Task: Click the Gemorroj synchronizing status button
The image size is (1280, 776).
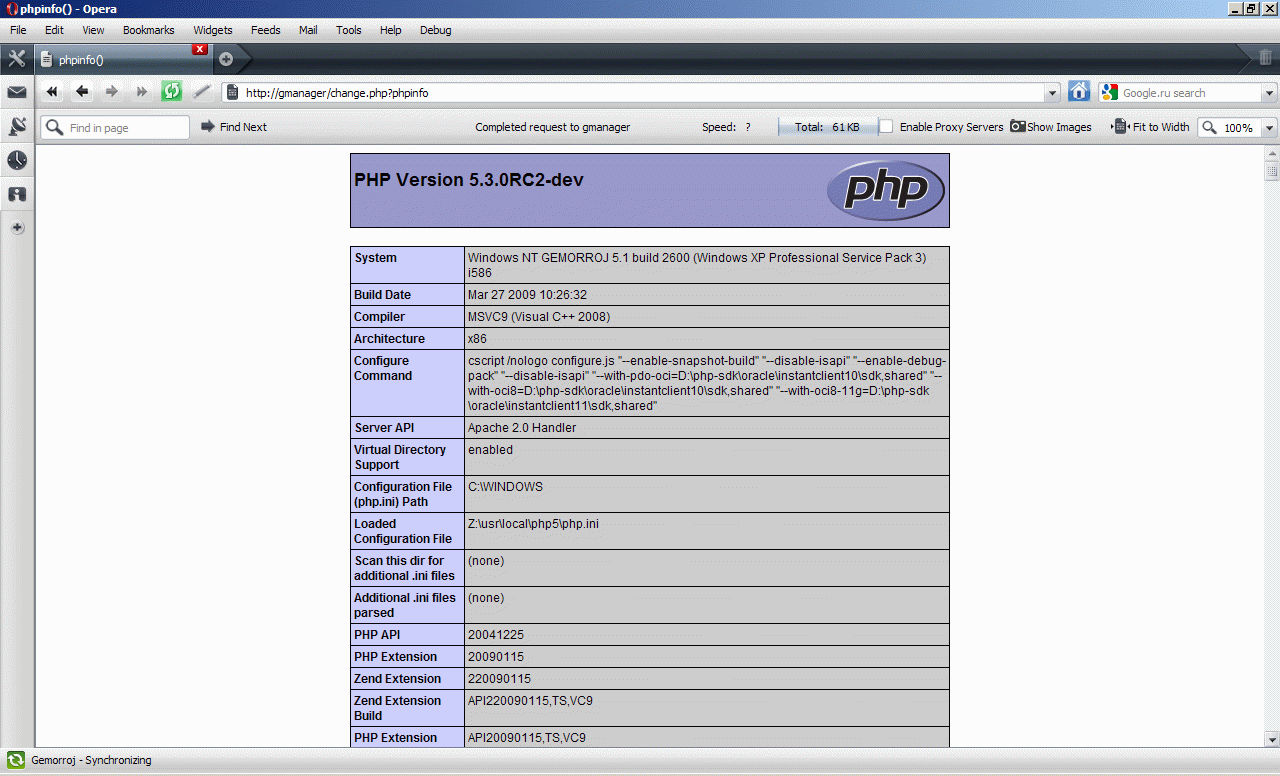Action: (x=80, y=760)
